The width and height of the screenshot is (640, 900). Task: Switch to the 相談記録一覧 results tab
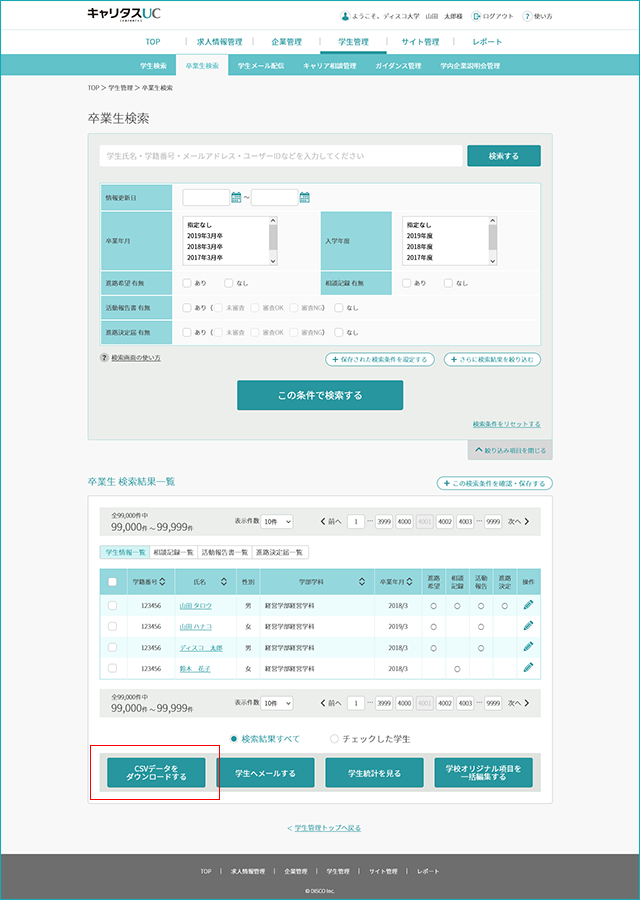pyautogui.click(x=173, y=552)
